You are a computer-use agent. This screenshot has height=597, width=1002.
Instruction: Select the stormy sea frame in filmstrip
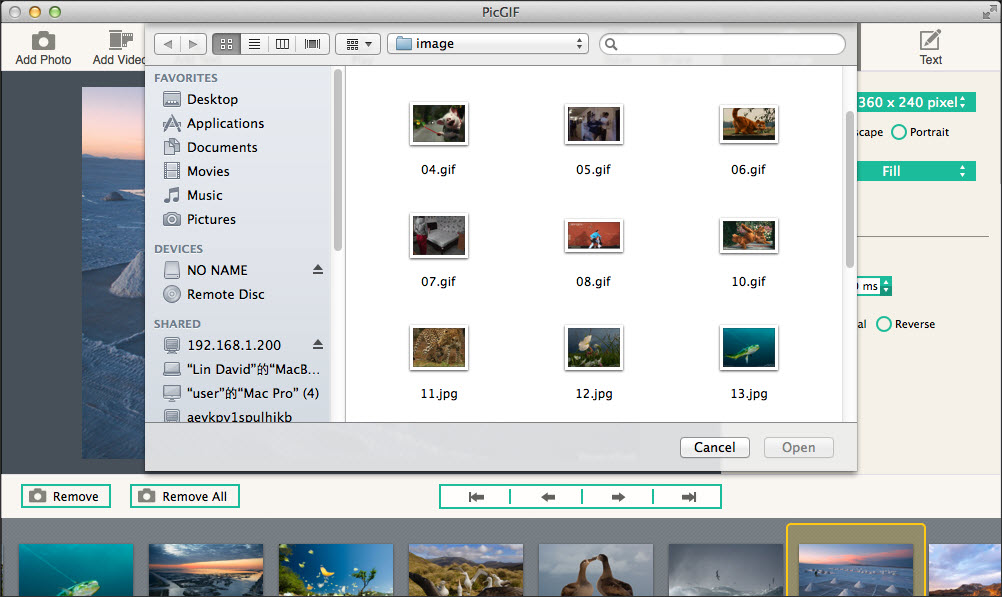[725, 570]
